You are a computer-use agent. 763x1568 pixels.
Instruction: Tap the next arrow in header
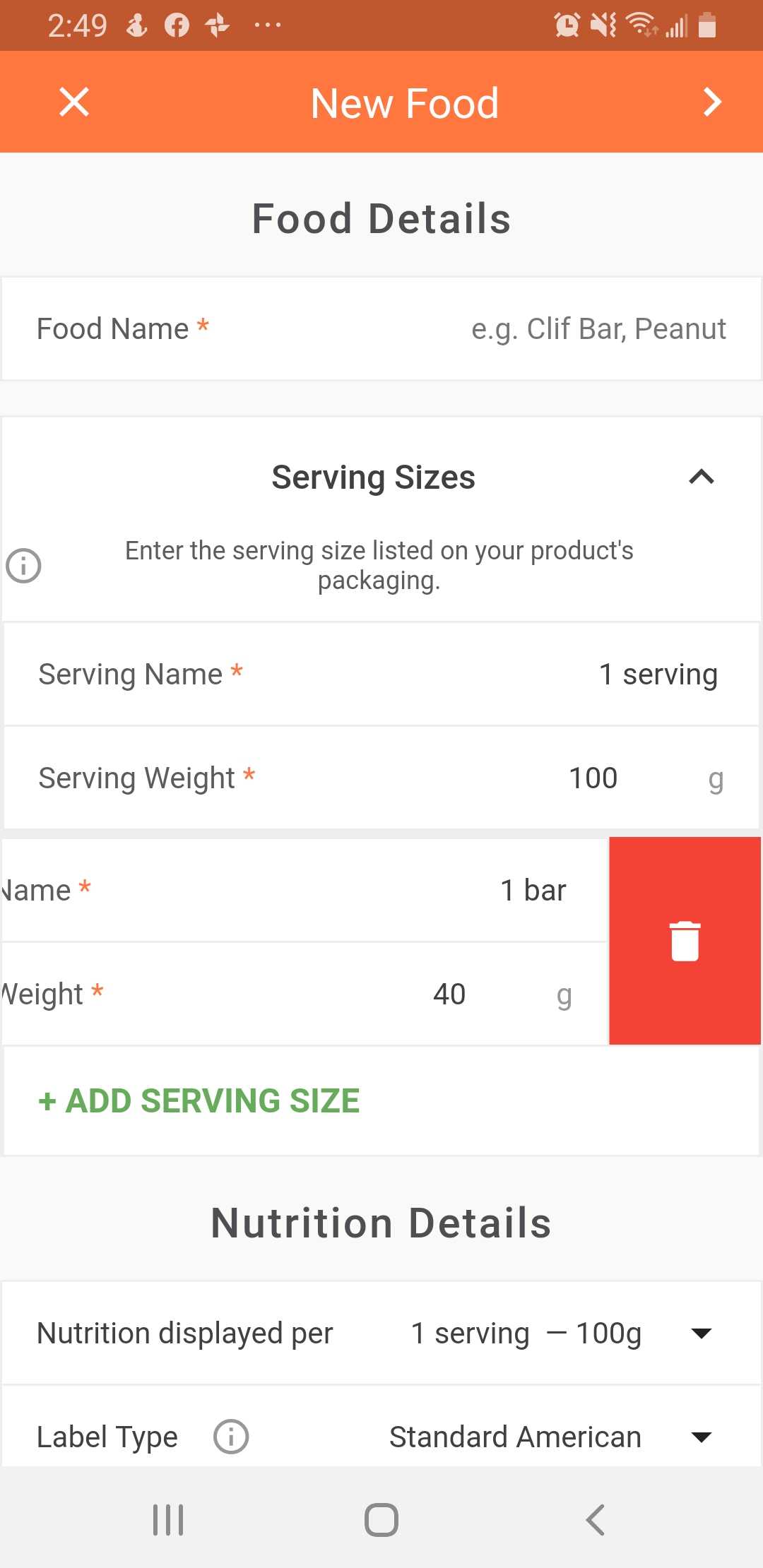(712, 102)
